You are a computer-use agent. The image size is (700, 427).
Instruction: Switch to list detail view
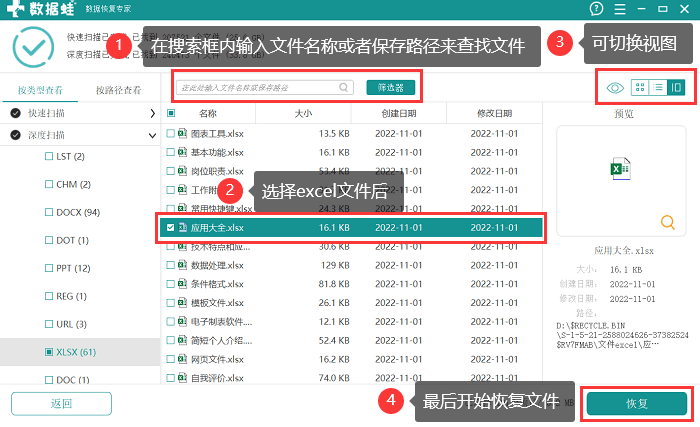tap(658, 87)
